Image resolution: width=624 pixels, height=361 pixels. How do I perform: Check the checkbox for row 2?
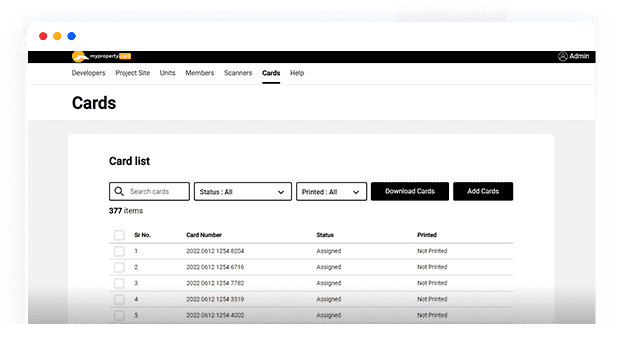(x=119, y=267)
